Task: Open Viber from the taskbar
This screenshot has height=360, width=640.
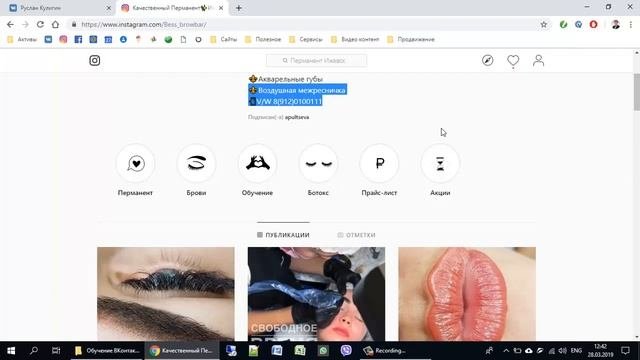Action: coord(346,351)
